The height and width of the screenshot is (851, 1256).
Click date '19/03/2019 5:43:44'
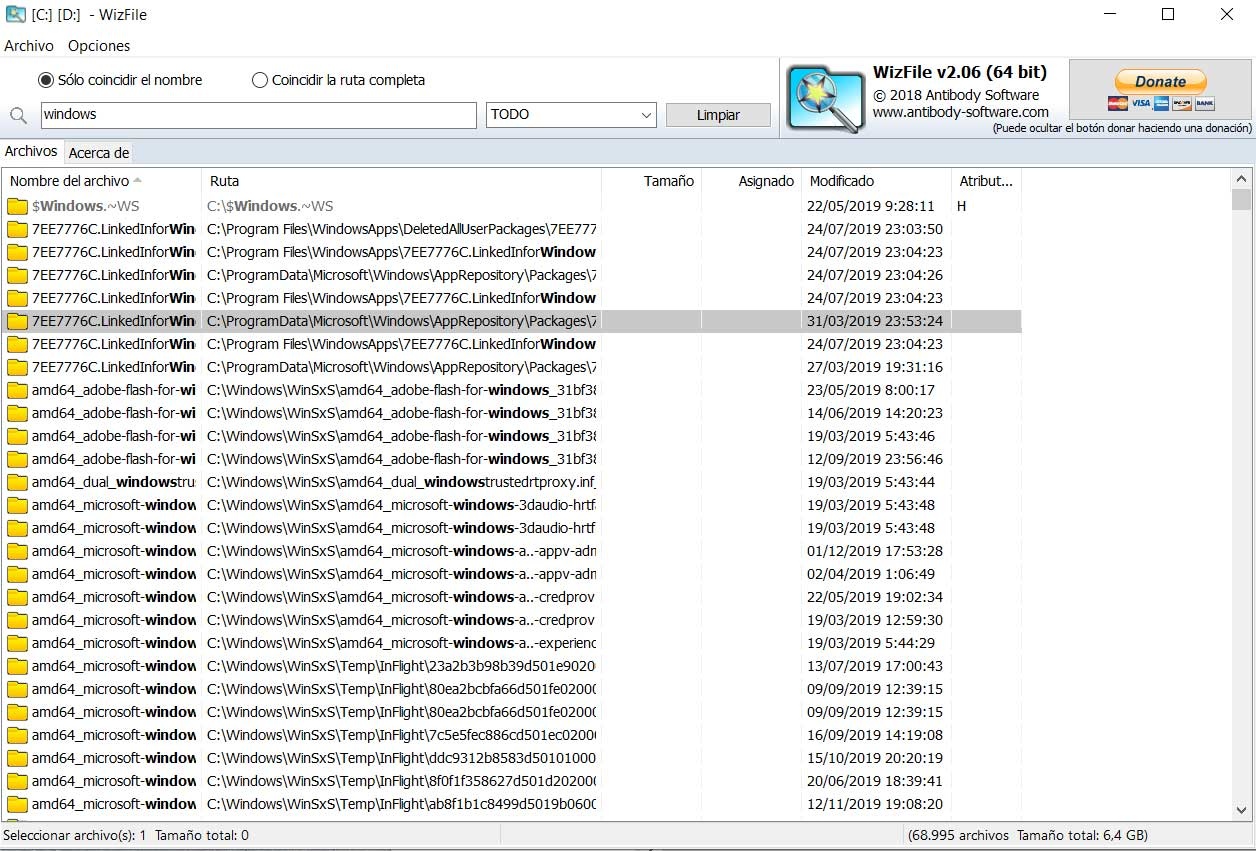[871, 482]
